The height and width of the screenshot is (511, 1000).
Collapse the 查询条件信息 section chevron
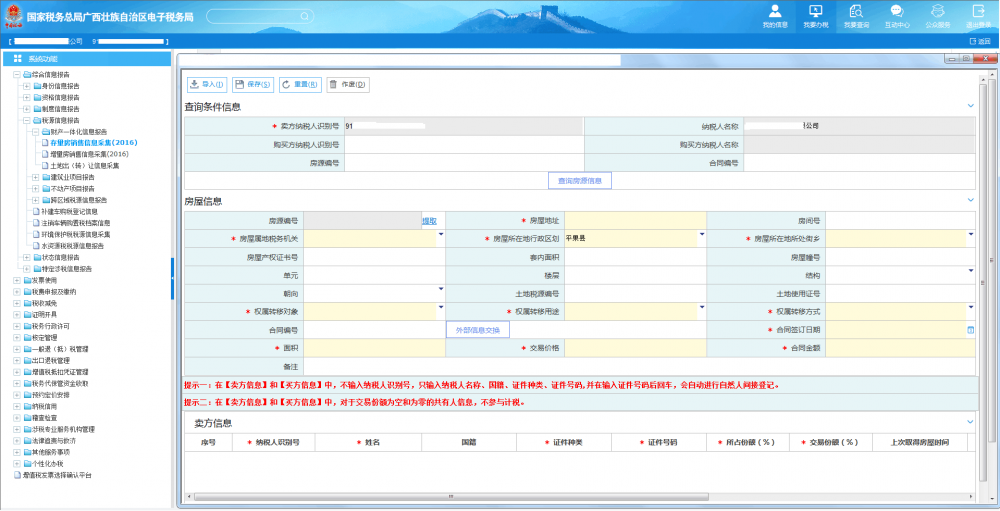tap(969, 106)
